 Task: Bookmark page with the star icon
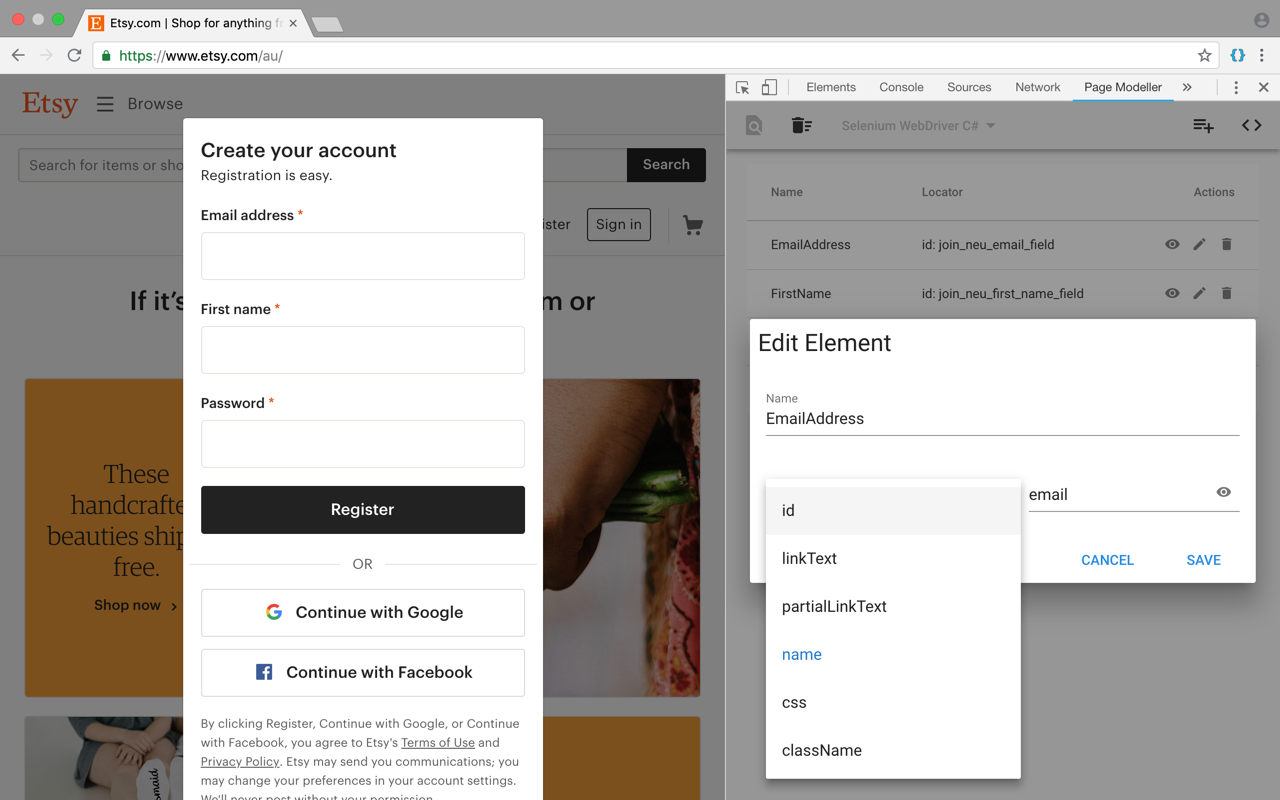(x=1204, y=56)
